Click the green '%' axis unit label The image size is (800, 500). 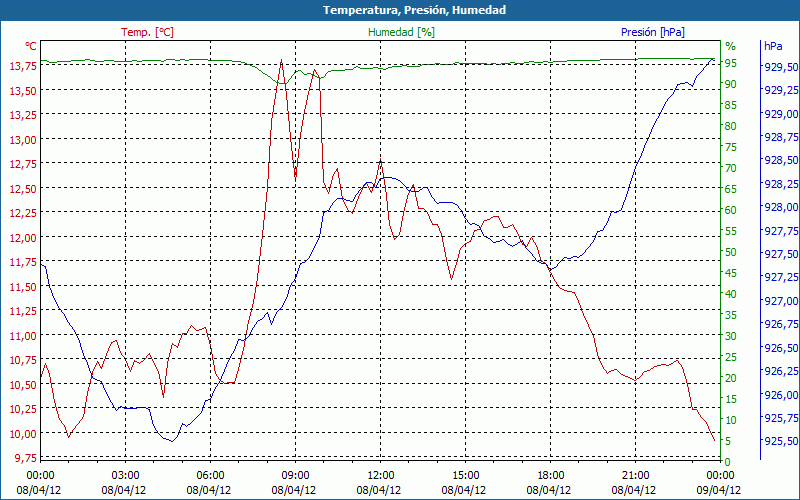[731, 46]
